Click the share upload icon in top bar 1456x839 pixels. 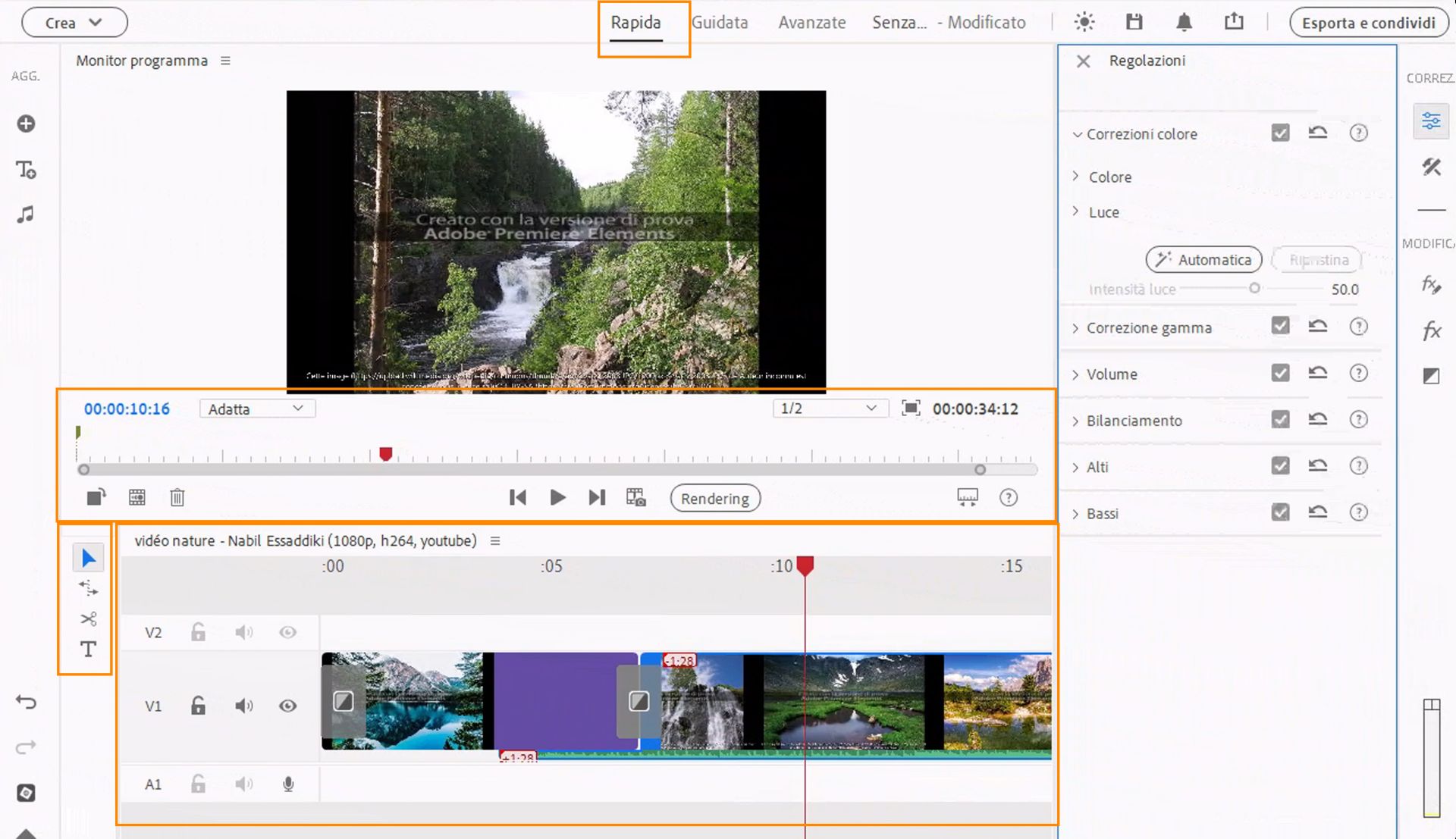click(1234, 21)
